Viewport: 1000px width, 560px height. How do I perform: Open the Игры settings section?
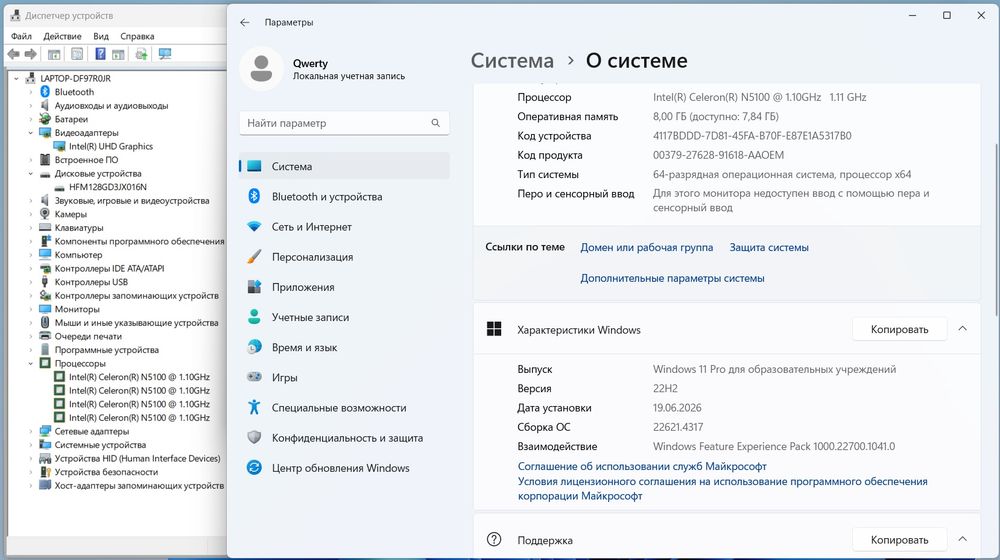click(x=344, y=378)
